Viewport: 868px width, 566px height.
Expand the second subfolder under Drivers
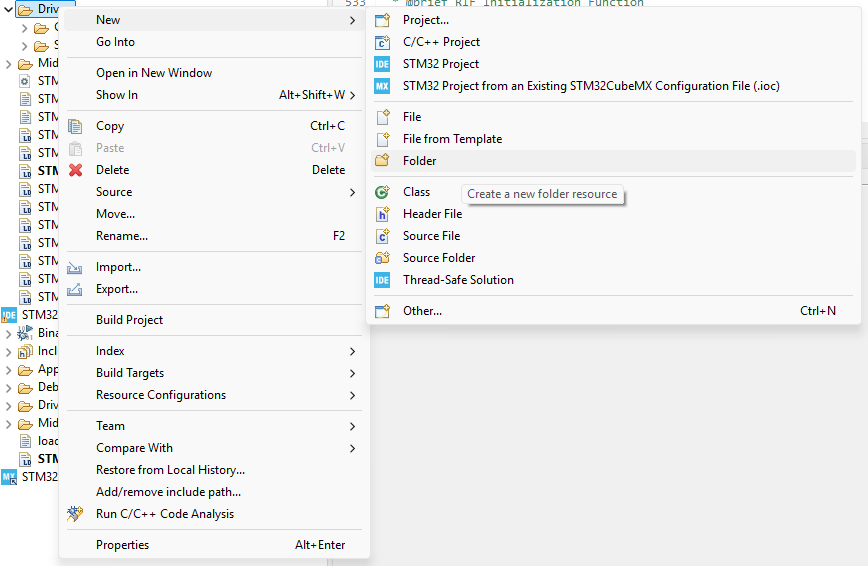point(24,46)
